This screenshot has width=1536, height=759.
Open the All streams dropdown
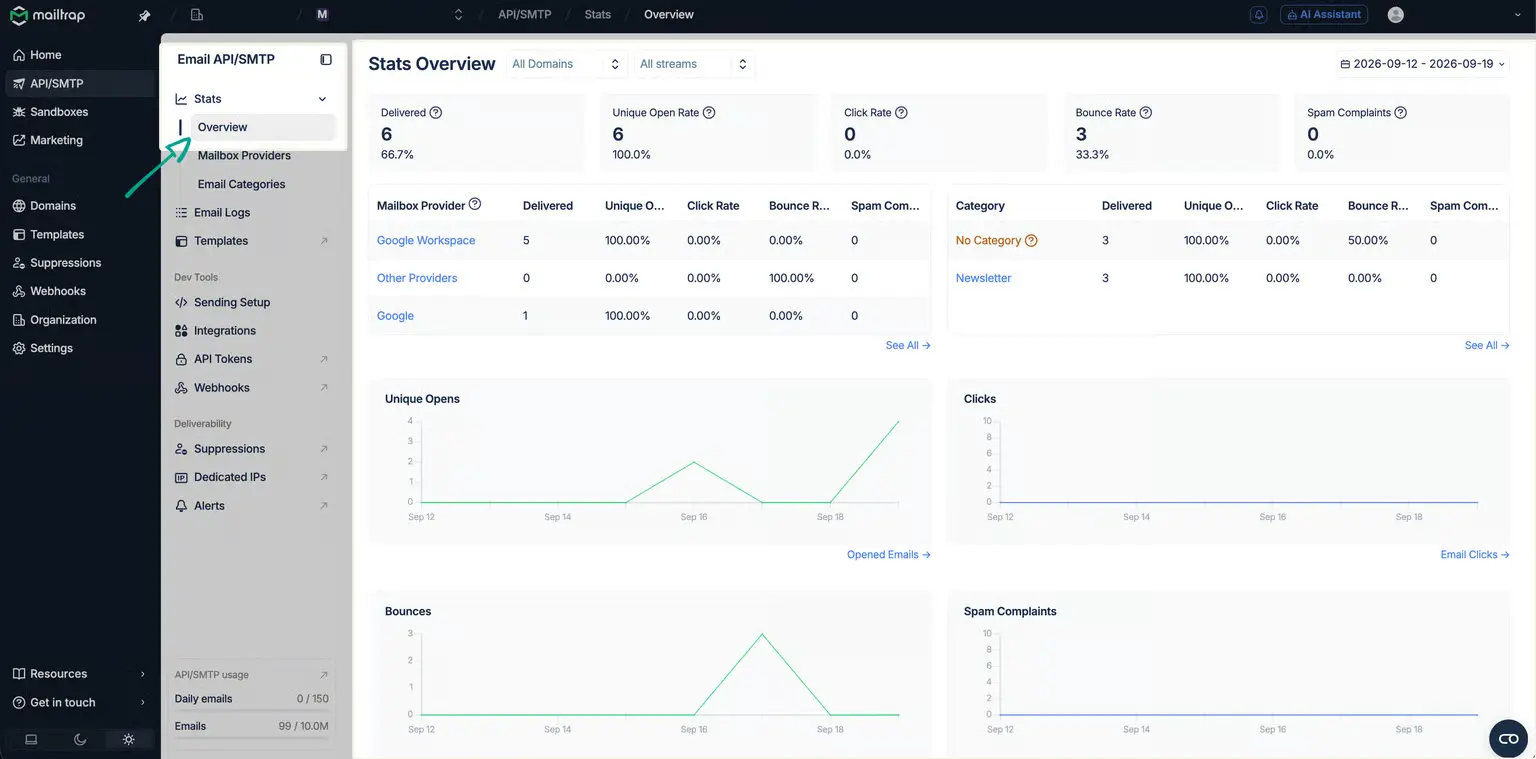click(694, 64)
